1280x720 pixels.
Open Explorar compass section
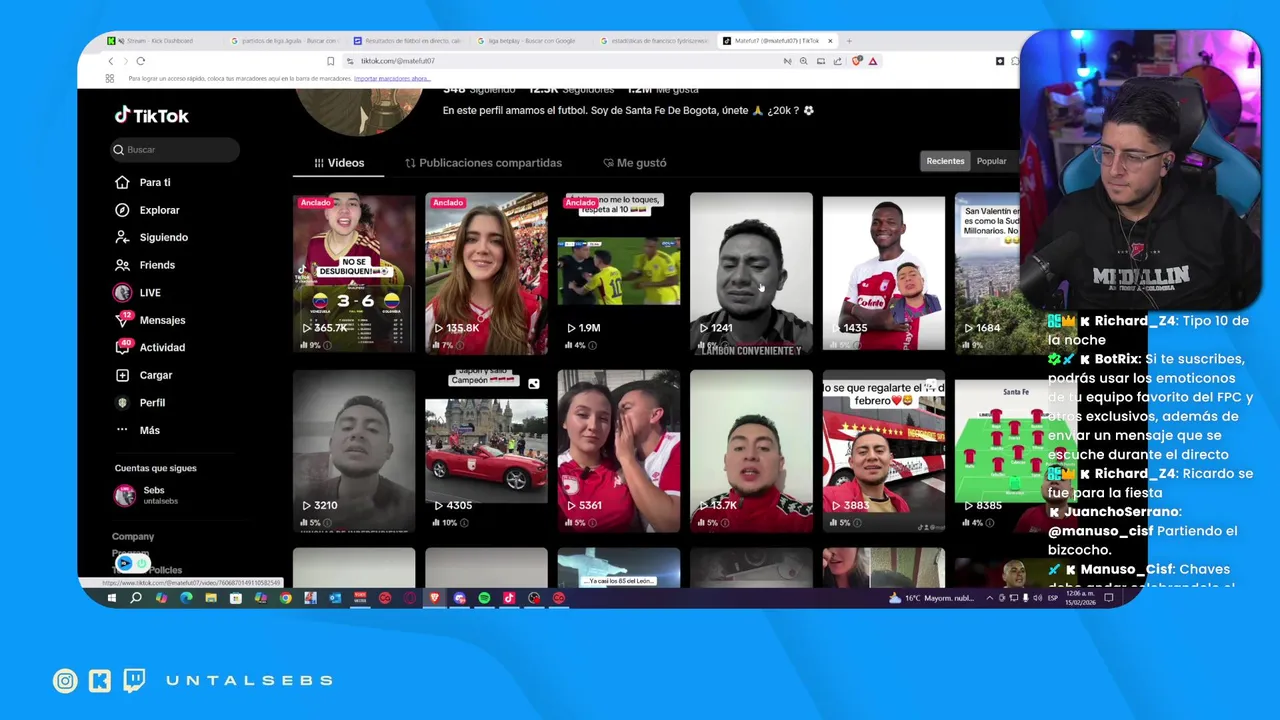tap(147, 210)
